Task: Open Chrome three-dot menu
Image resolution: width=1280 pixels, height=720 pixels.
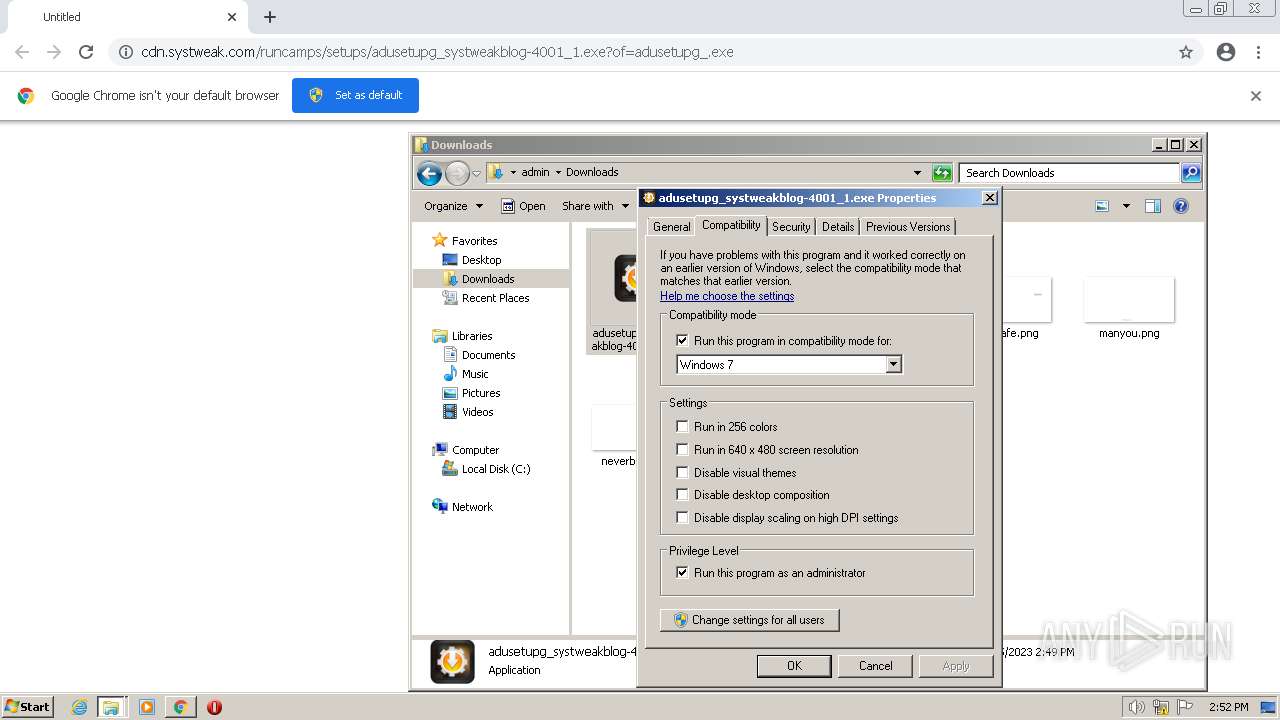Action: point(1258,52)
